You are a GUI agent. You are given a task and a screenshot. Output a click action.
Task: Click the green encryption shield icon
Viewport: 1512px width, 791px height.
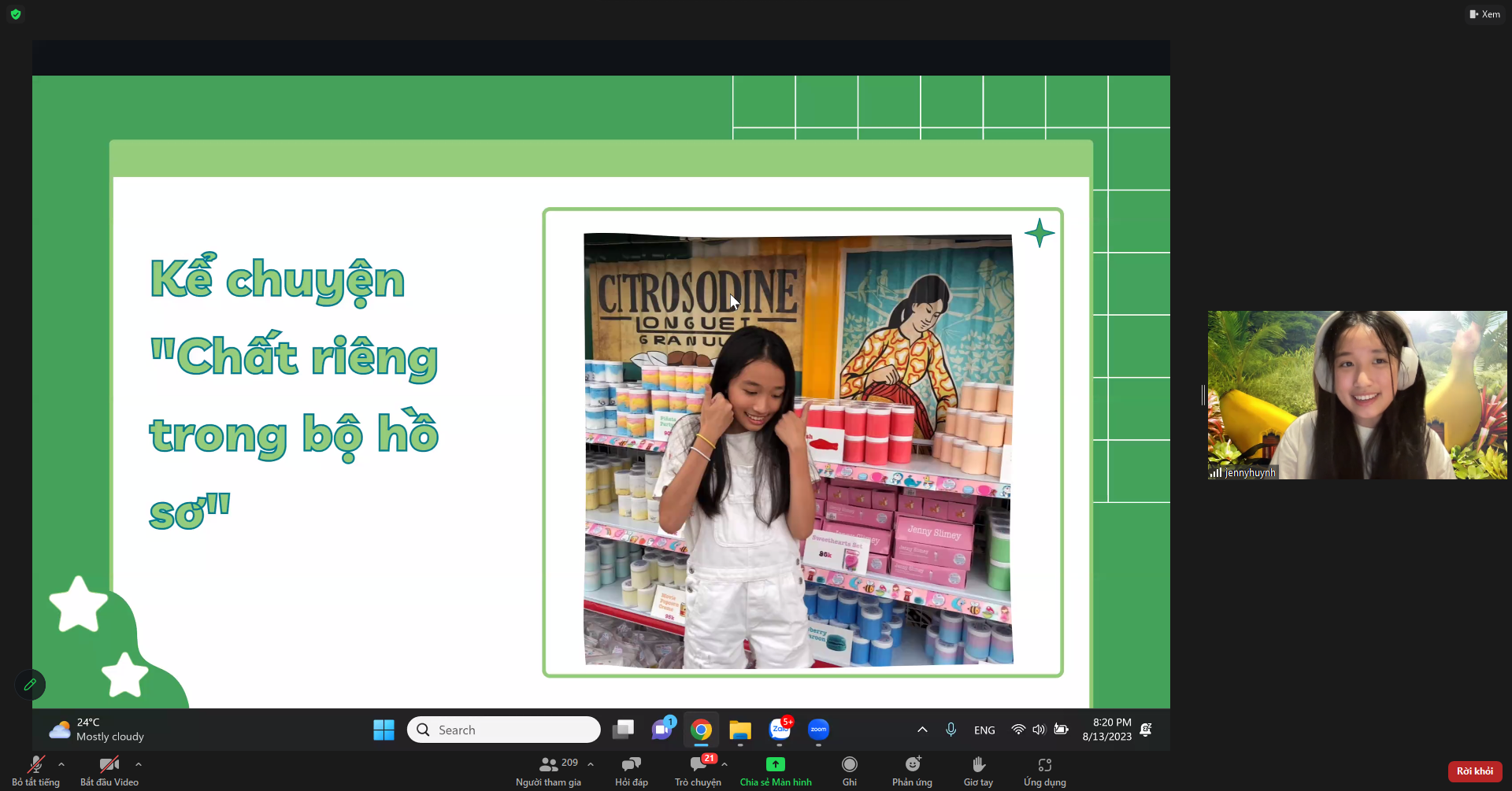16,14
